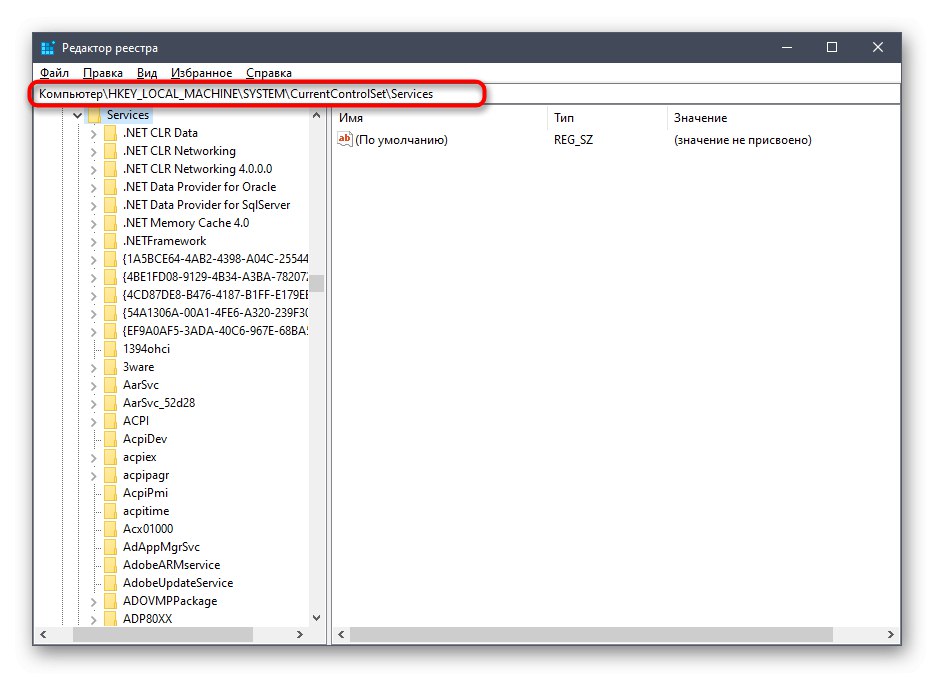Click the acpitime folder icon
934x678 pixels.
click(110, 511)
